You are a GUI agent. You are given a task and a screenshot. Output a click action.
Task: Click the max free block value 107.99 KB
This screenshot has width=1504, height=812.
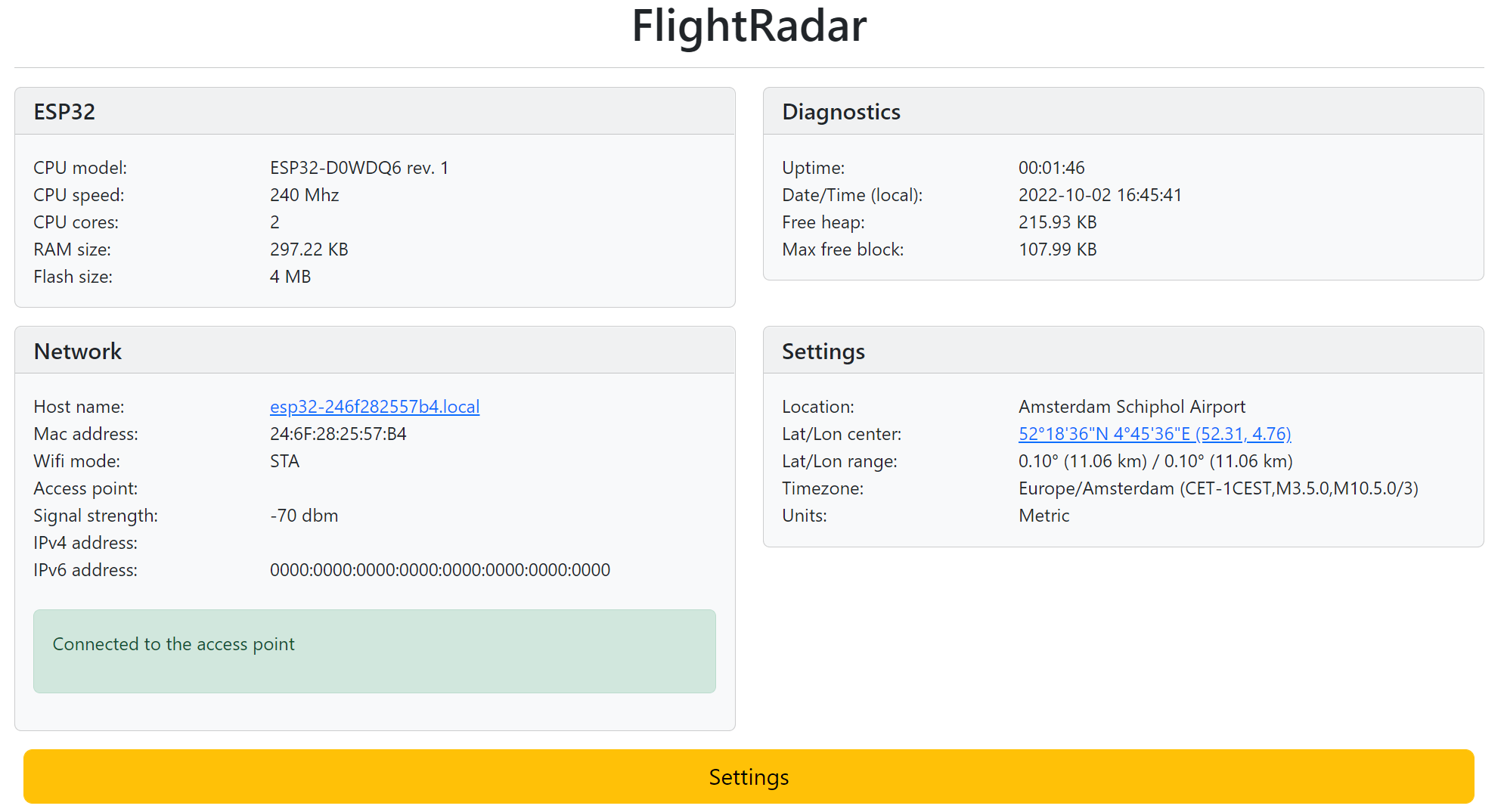click(1057, 249)
